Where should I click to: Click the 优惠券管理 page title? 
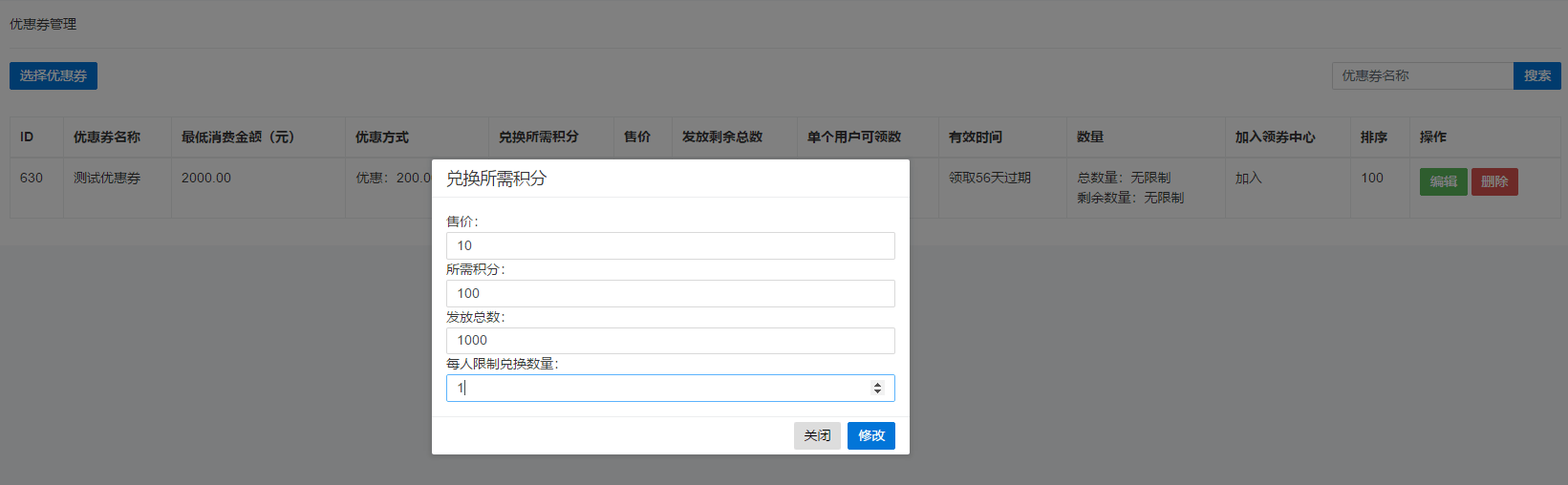tap(43, 24)
